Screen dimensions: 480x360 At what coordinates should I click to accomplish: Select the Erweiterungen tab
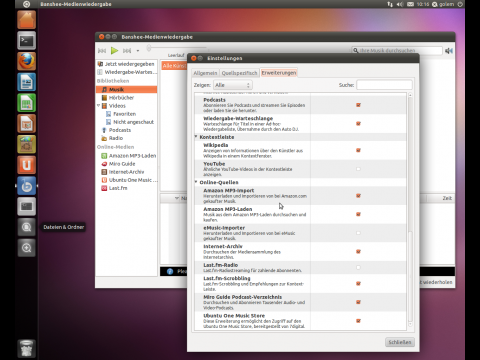click(279, 73)
